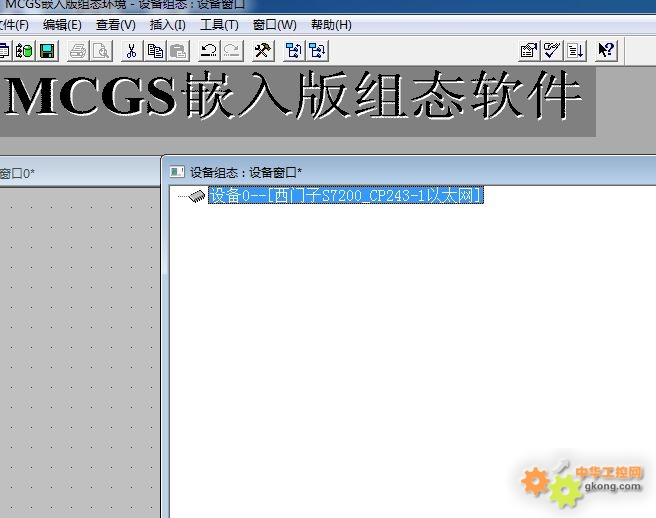Image resolution: width=656 pixels, height=518 pixels.
Task: Open the 文件(F) menu
Action: (14, 25)
